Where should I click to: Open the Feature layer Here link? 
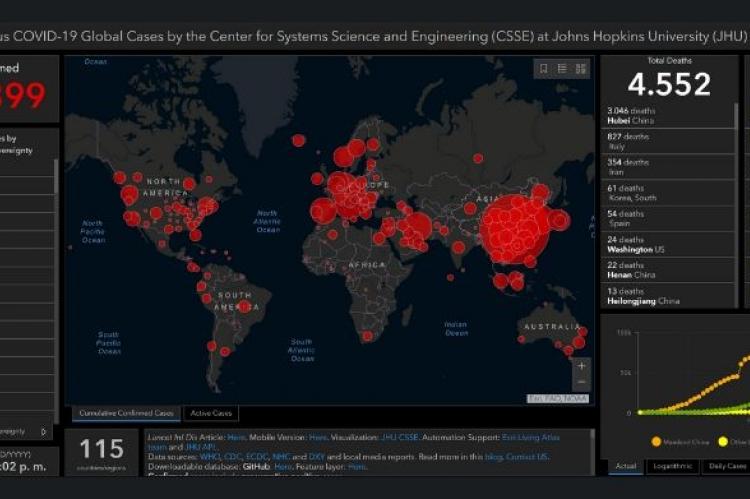click(357, 466)
